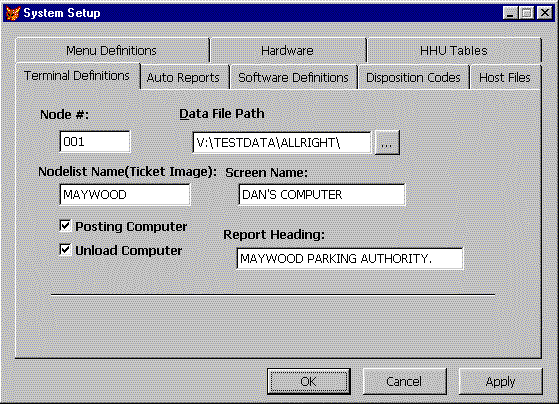Open the Disposition Codes tab
Viewport: 559px width, 404px height.
tap(413, 77)
